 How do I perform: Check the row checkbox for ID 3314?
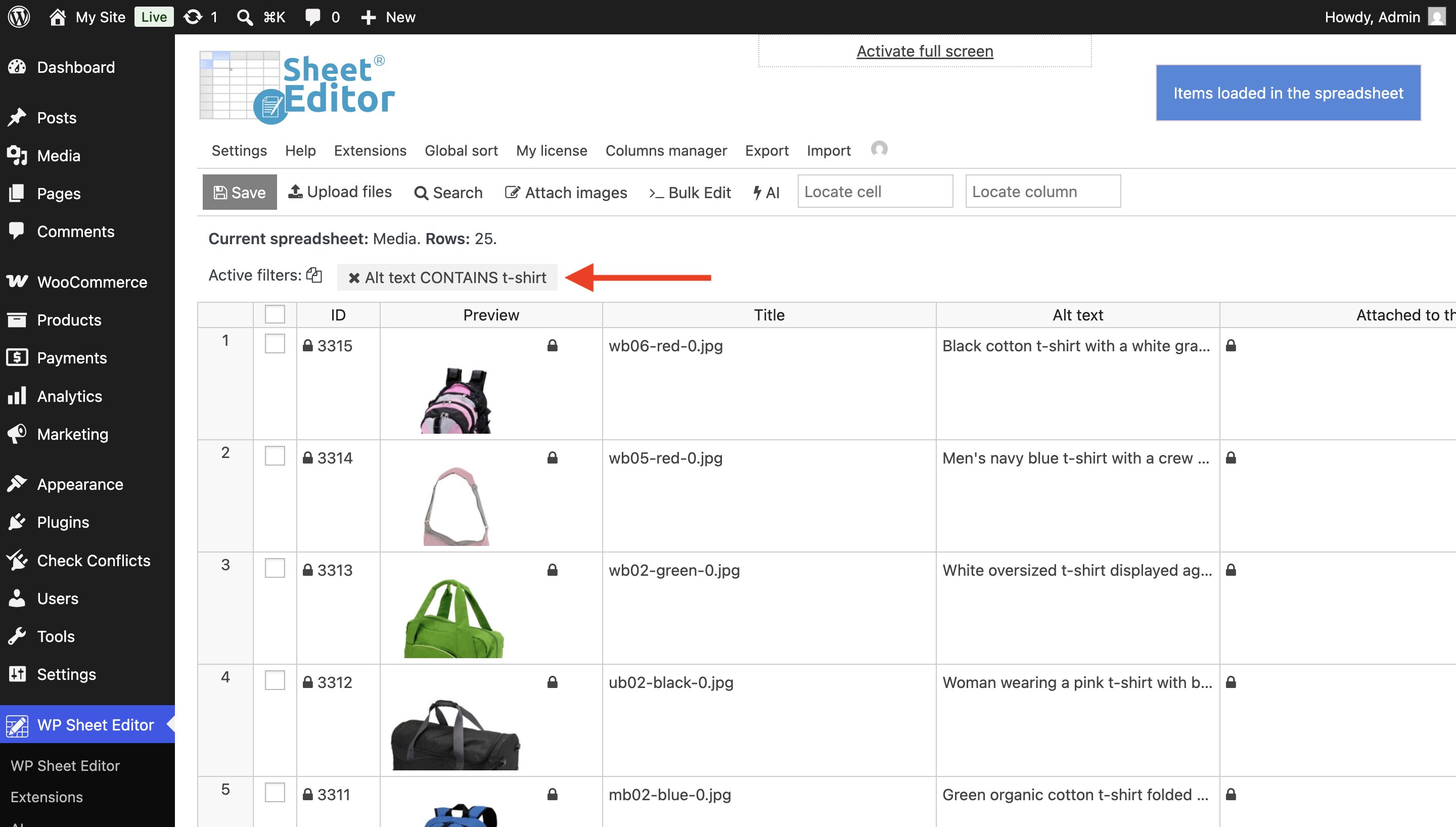275,455
